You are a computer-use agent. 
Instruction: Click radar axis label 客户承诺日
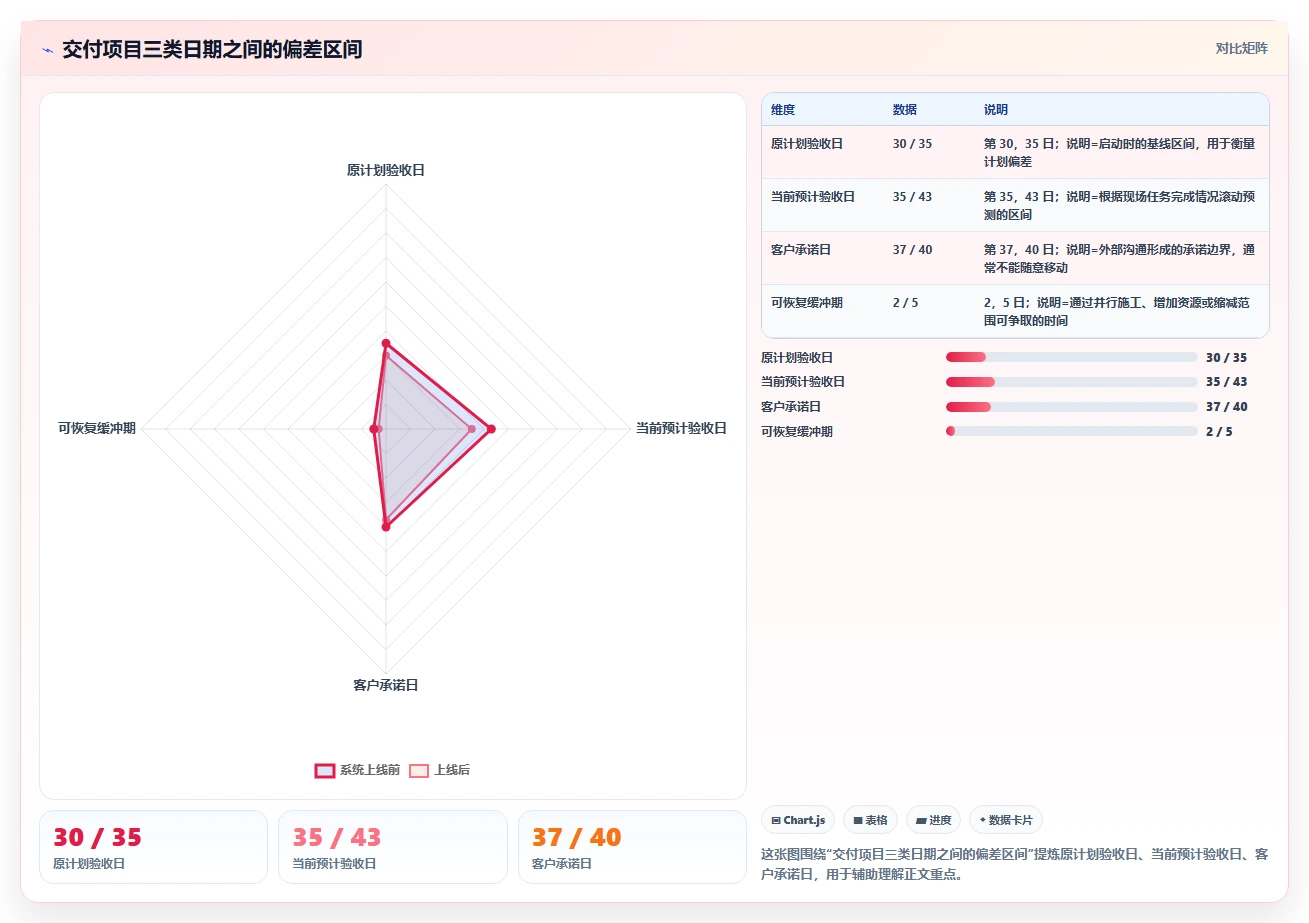(x=386, y=685)
